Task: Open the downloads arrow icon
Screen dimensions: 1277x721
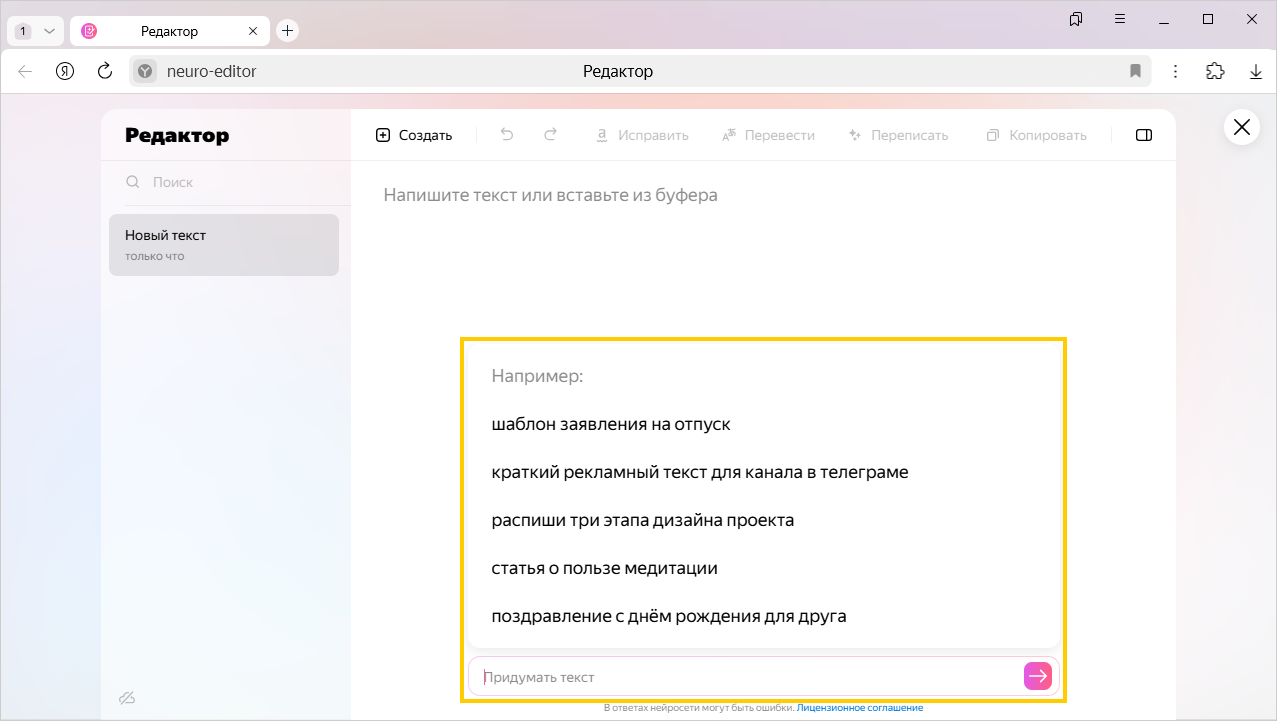Action: pos(1256,71)
